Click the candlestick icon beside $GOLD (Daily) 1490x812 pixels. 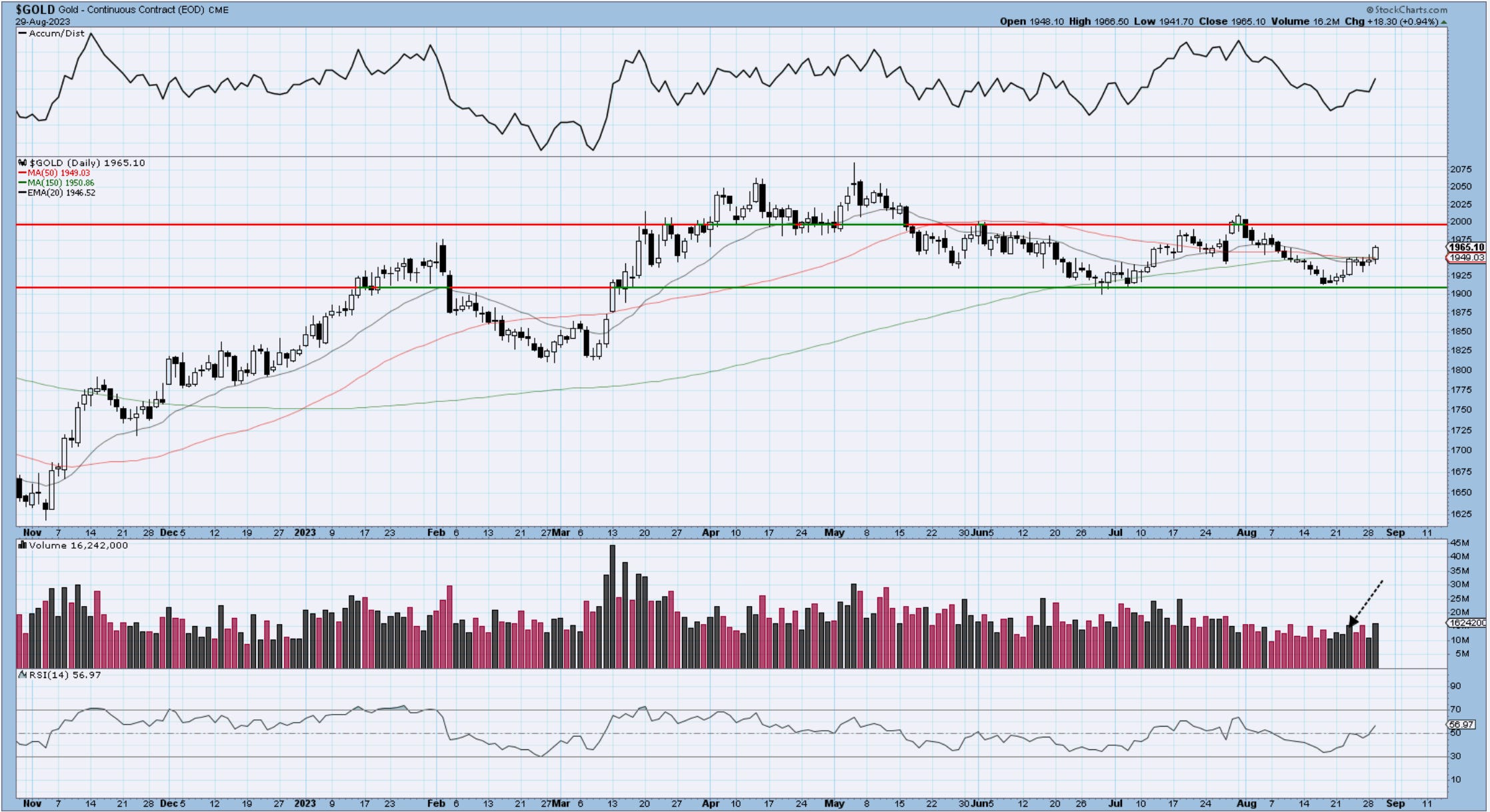click(23, 163)
